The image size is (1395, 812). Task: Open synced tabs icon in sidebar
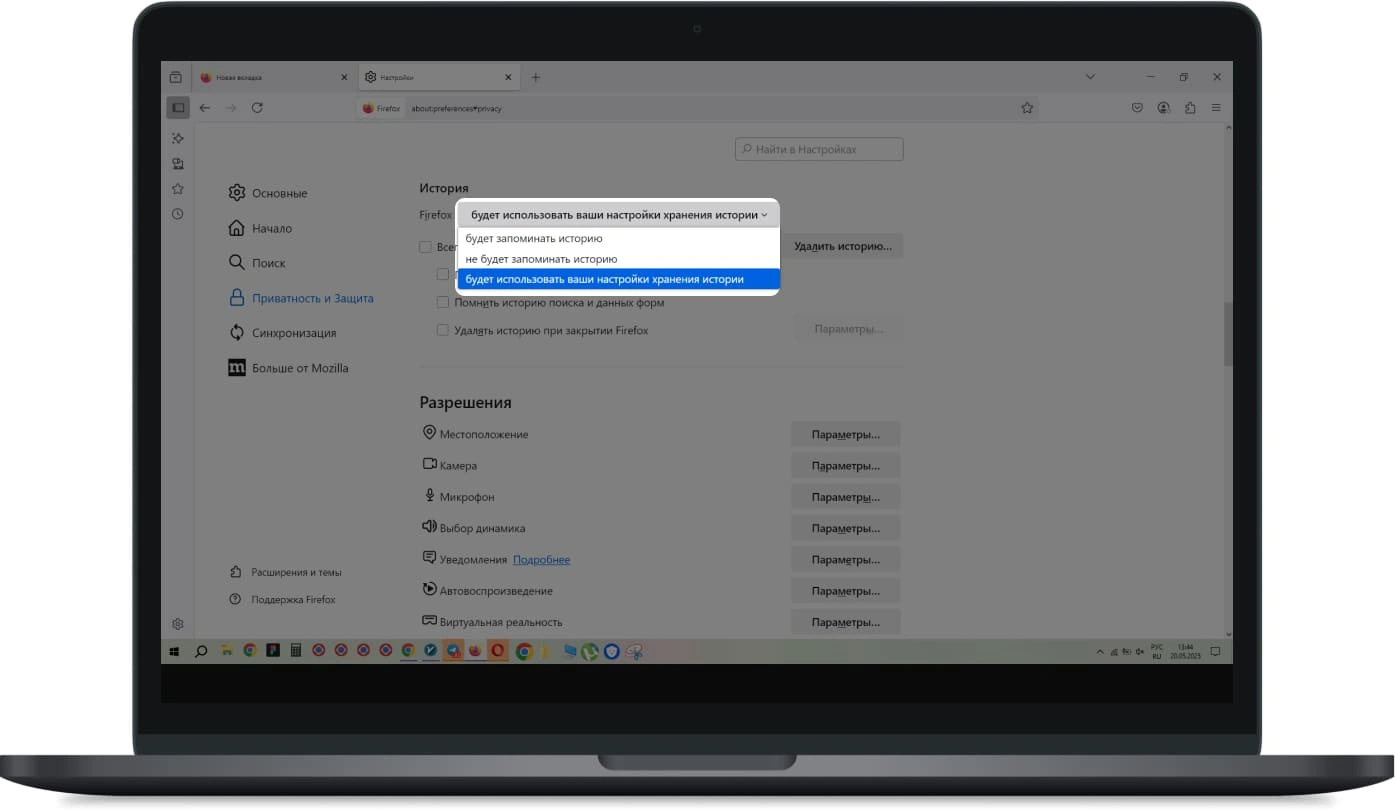[177, 163]
